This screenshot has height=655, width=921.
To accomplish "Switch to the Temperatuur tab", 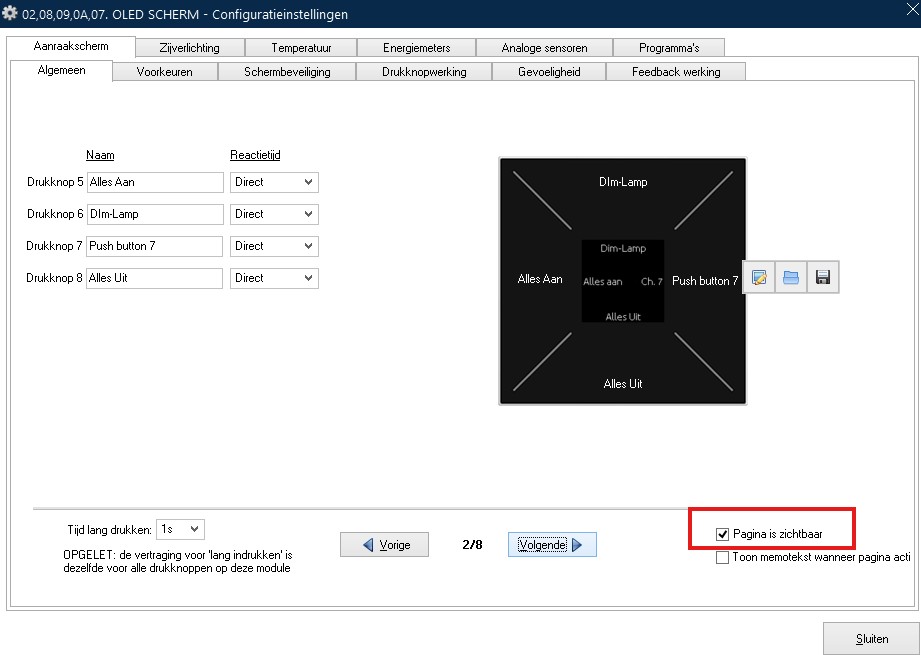I will pyautogui.click(x=301, y=48).
